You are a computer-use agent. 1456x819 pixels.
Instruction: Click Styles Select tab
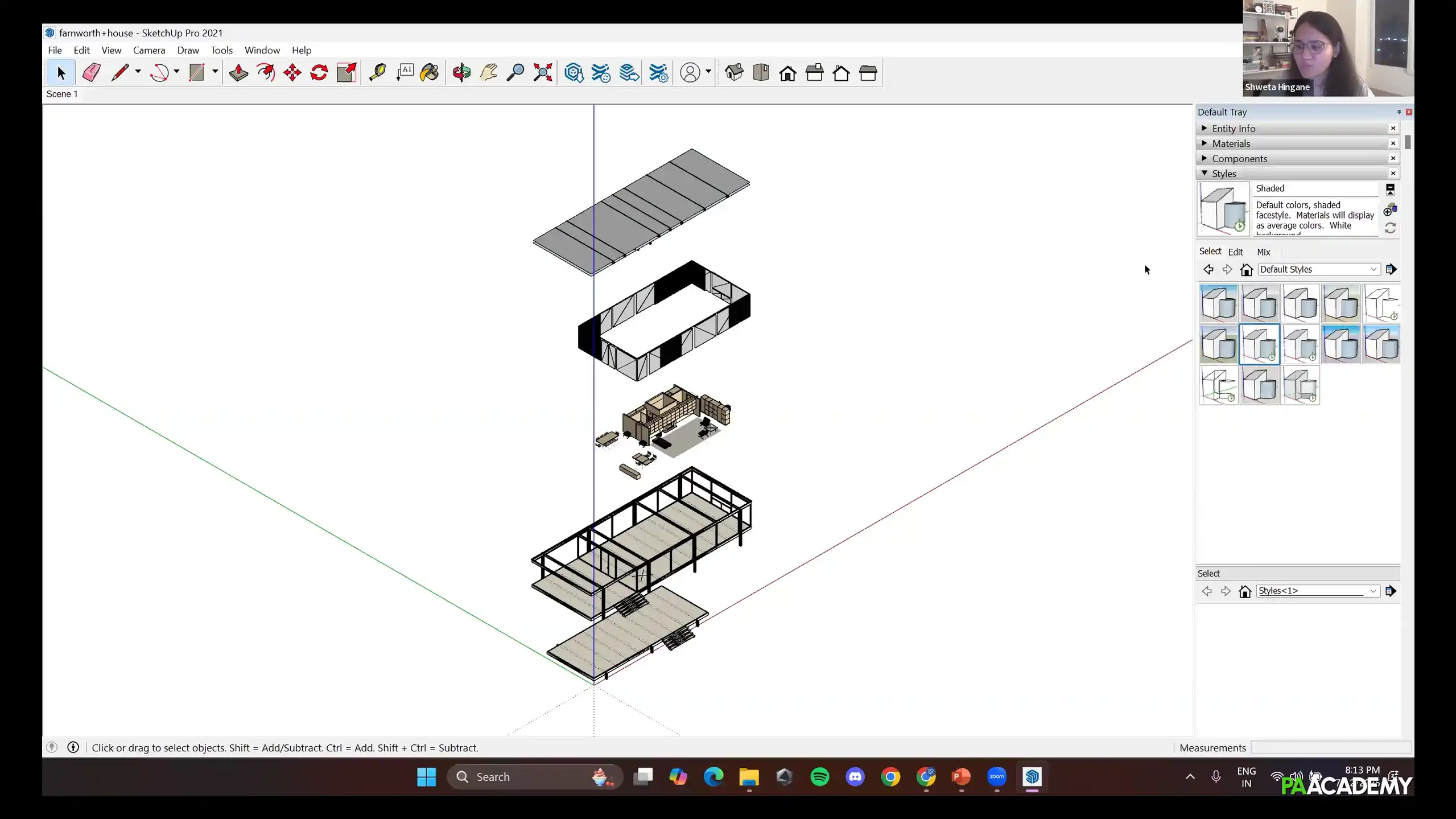point(1210,252)
